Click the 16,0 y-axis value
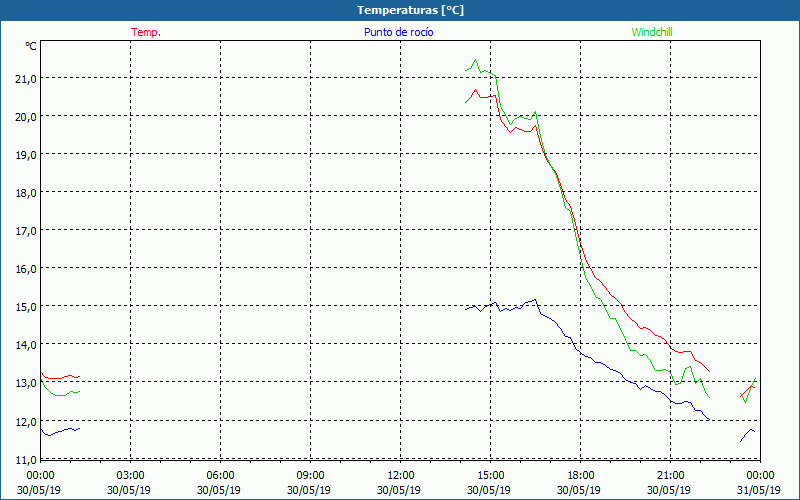 click(26, 268)
